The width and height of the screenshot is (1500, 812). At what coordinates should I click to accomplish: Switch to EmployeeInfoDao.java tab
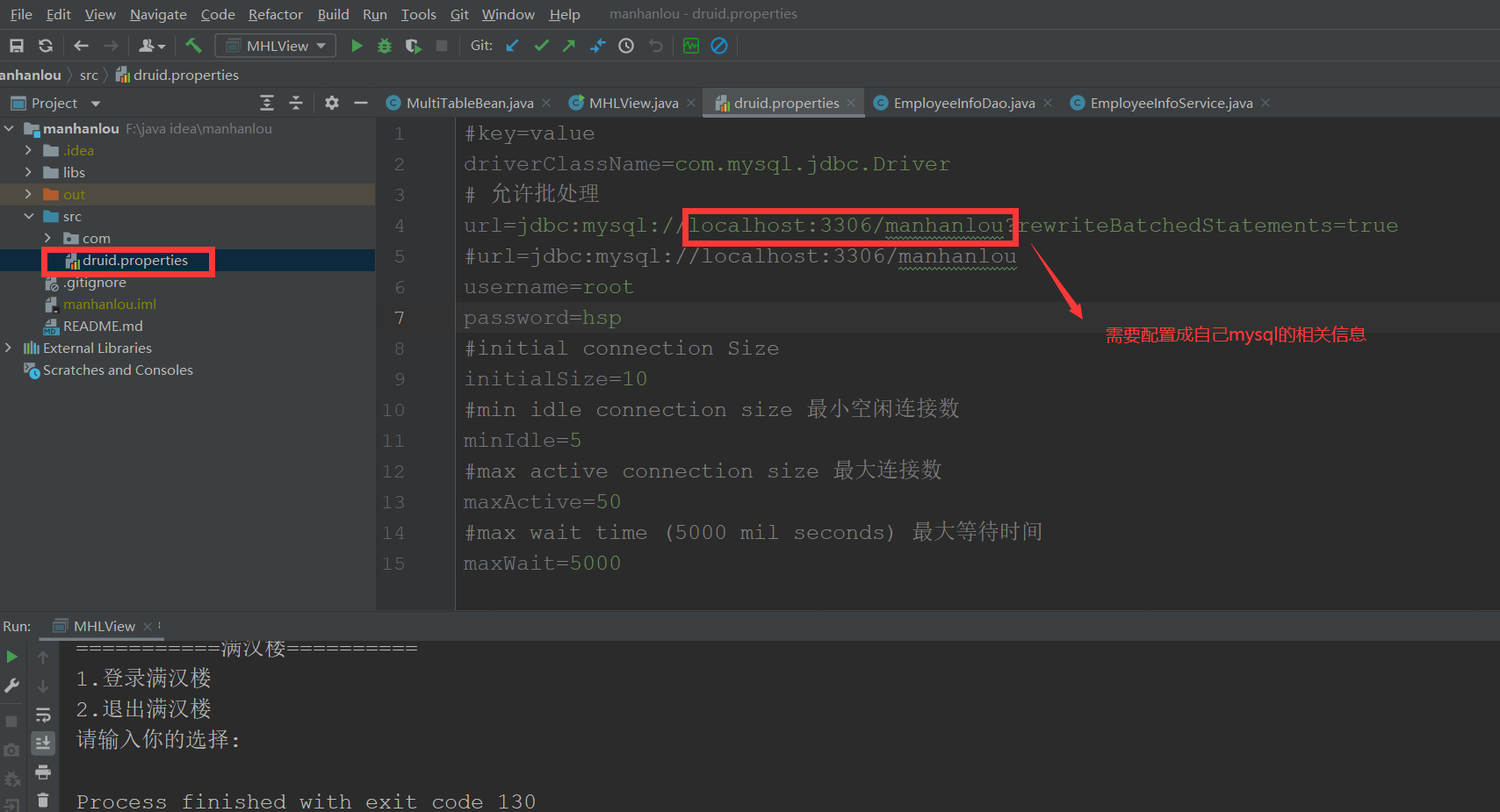(x=963, y=103)
